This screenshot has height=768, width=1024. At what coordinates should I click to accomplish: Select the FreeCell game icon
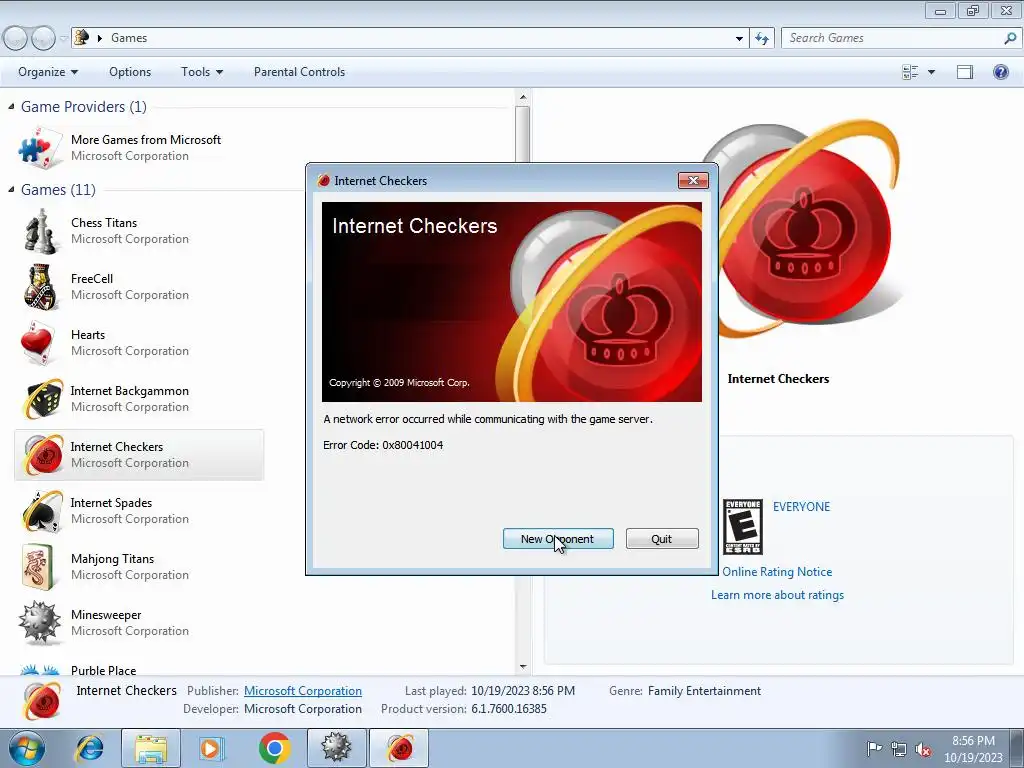point(40,287)
